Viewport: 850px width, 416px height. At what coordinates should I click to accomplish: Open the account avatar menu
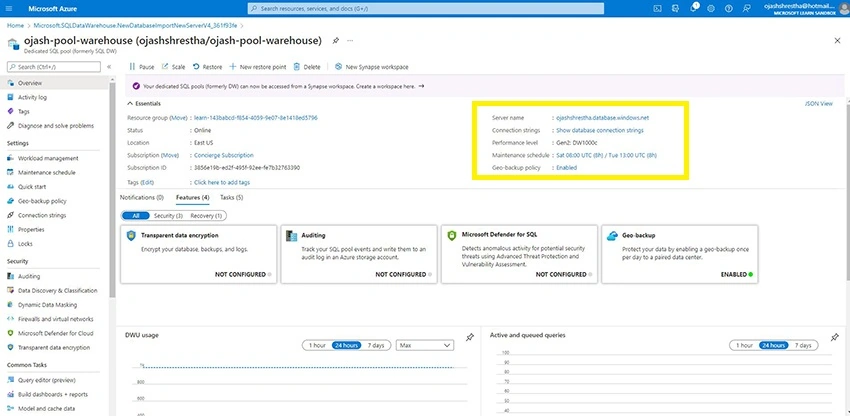[842, 9]
